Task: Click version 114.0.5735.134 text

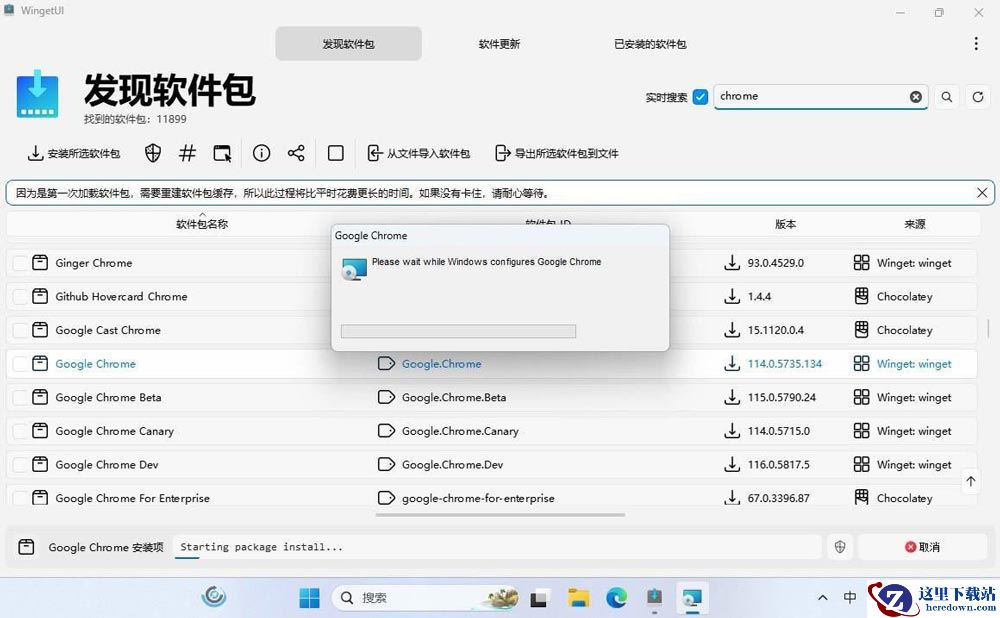Action: (785, 364)
